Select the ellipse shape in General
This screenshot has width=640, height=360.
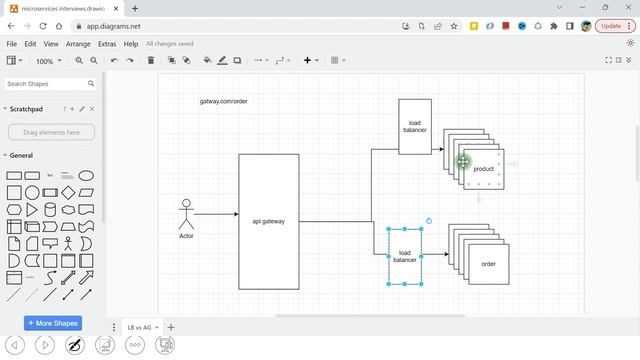tap(86, 176)
